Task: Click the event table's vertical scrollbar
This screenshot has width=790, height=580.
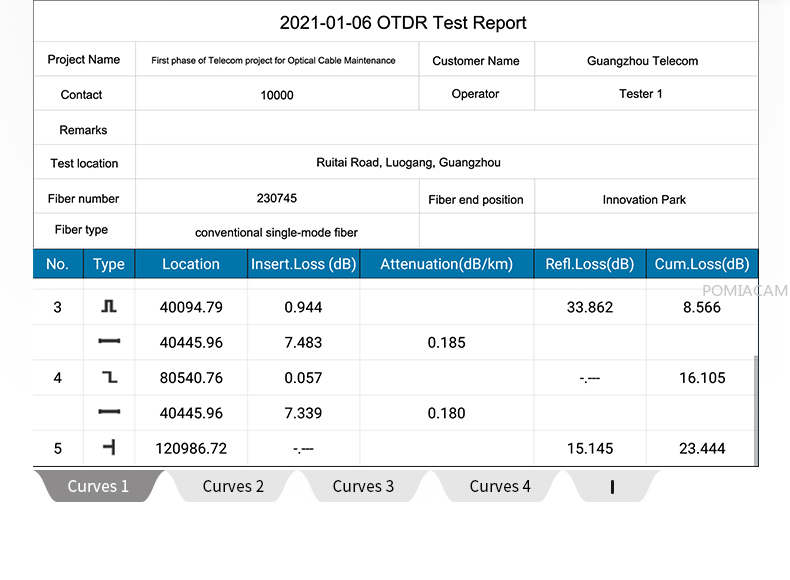Action: click(x=756, y=410)
